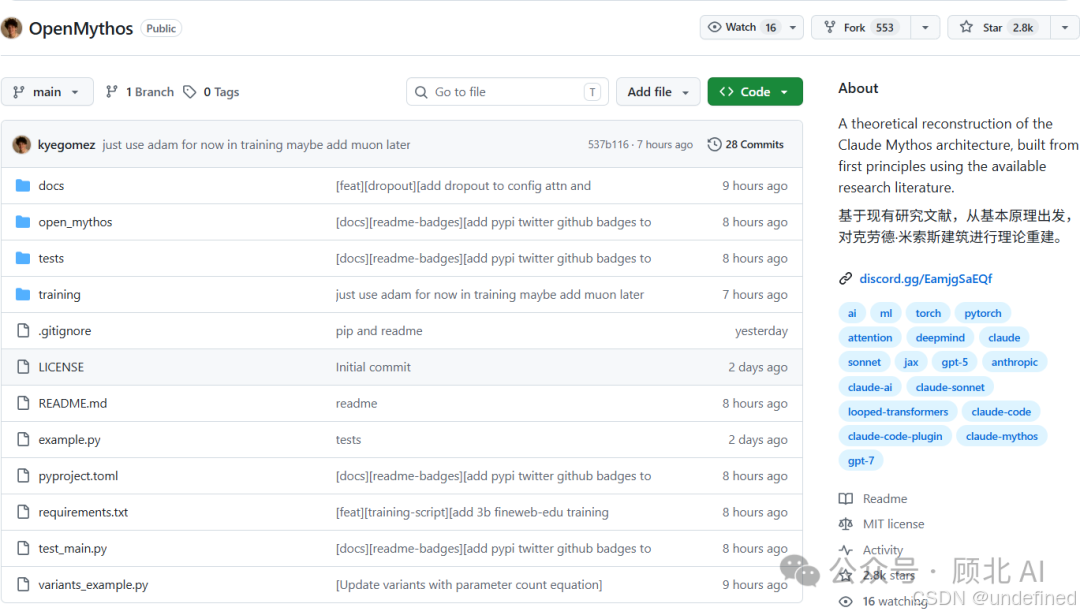This screenshot has width=1080, height=615.
Task: Click the requirements.txt file icon
Action: [23, 512]
